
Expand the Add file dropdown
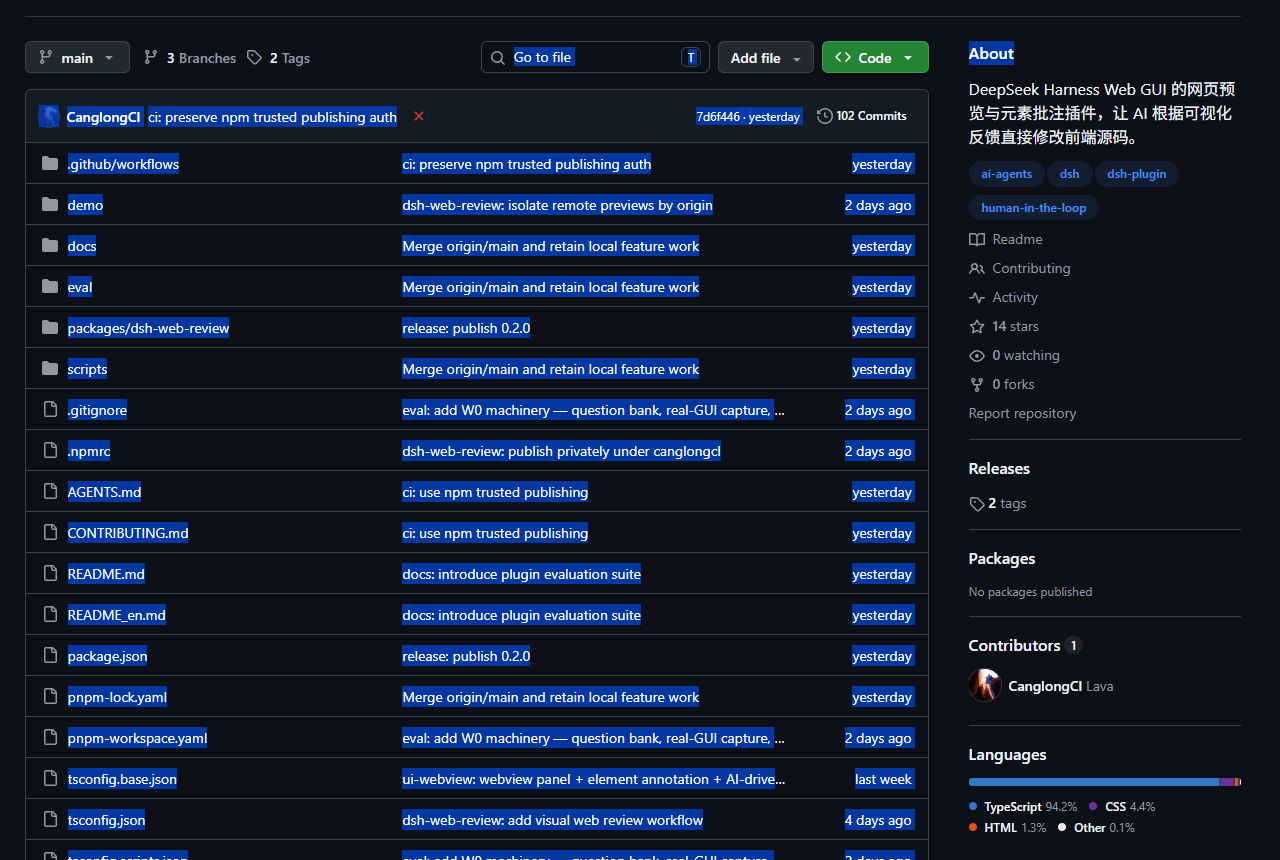pyautogui.click(x=765, y=57)
